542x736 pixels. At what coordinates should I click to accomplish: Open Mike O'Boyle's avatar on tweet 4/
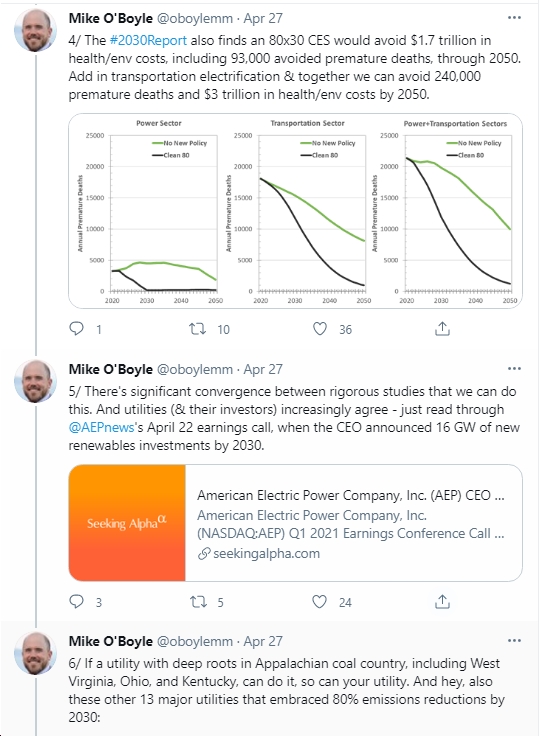[x=36, y=30]
